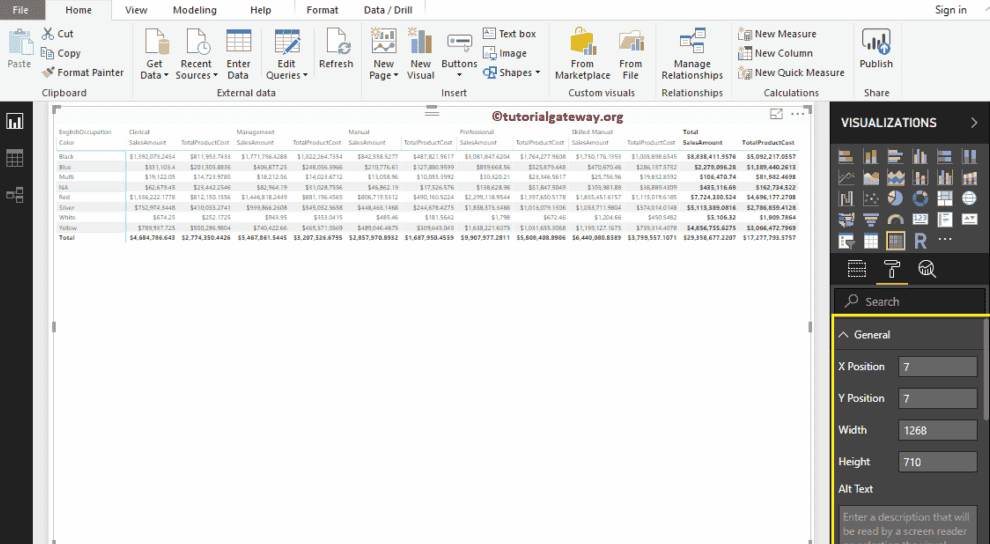The image size is (990, 544).
Task: Select the Multi-row card visual
Action: [x=945, y=220]
